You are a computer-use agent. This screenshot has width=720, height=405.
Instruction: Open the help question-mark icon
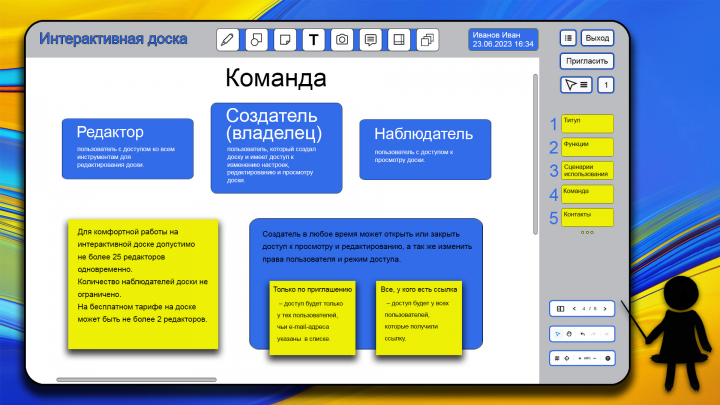(x=608, y=358)
